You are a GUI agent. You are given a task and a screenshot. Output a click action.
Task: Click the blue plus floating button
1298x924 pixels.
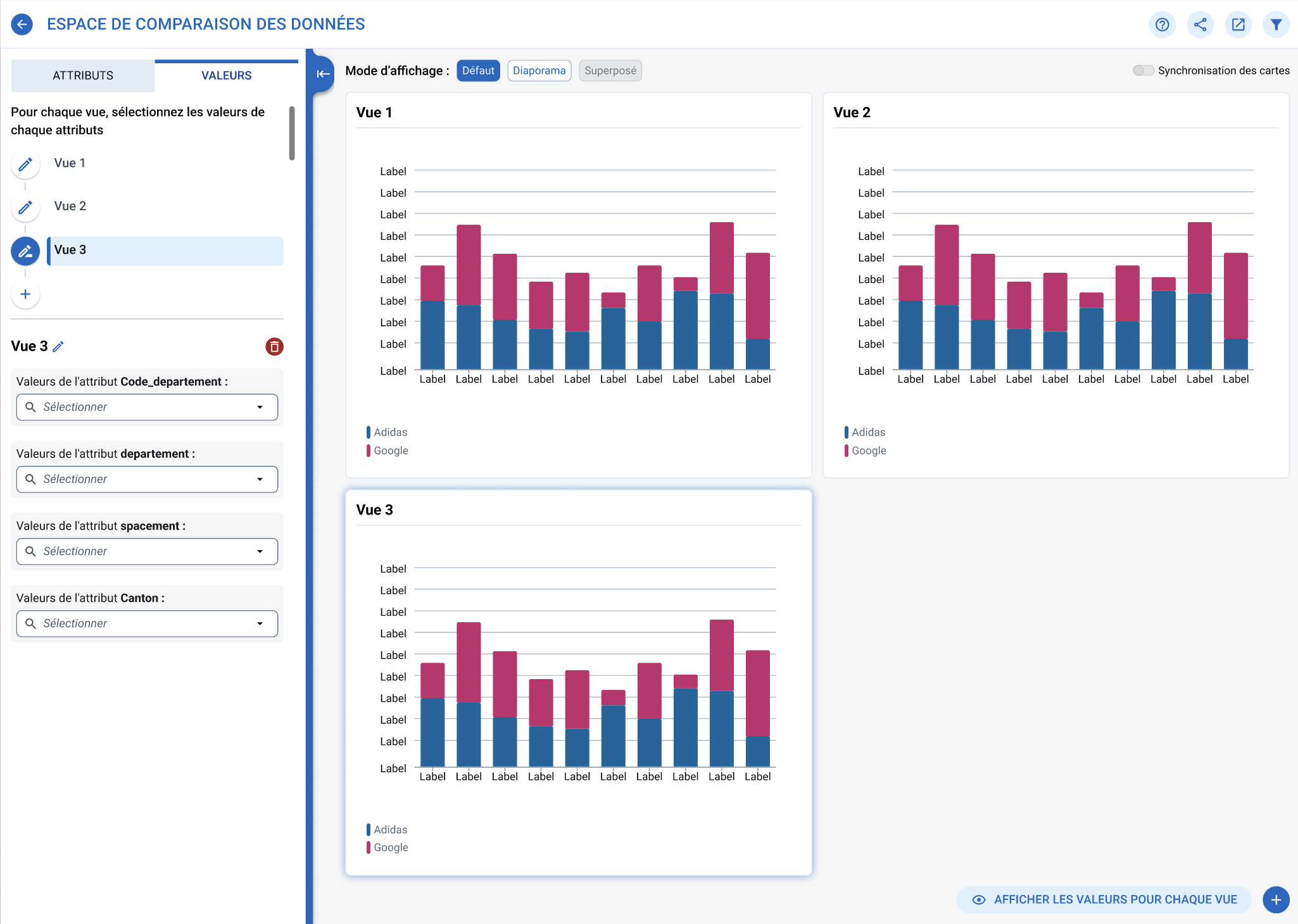1276,899
